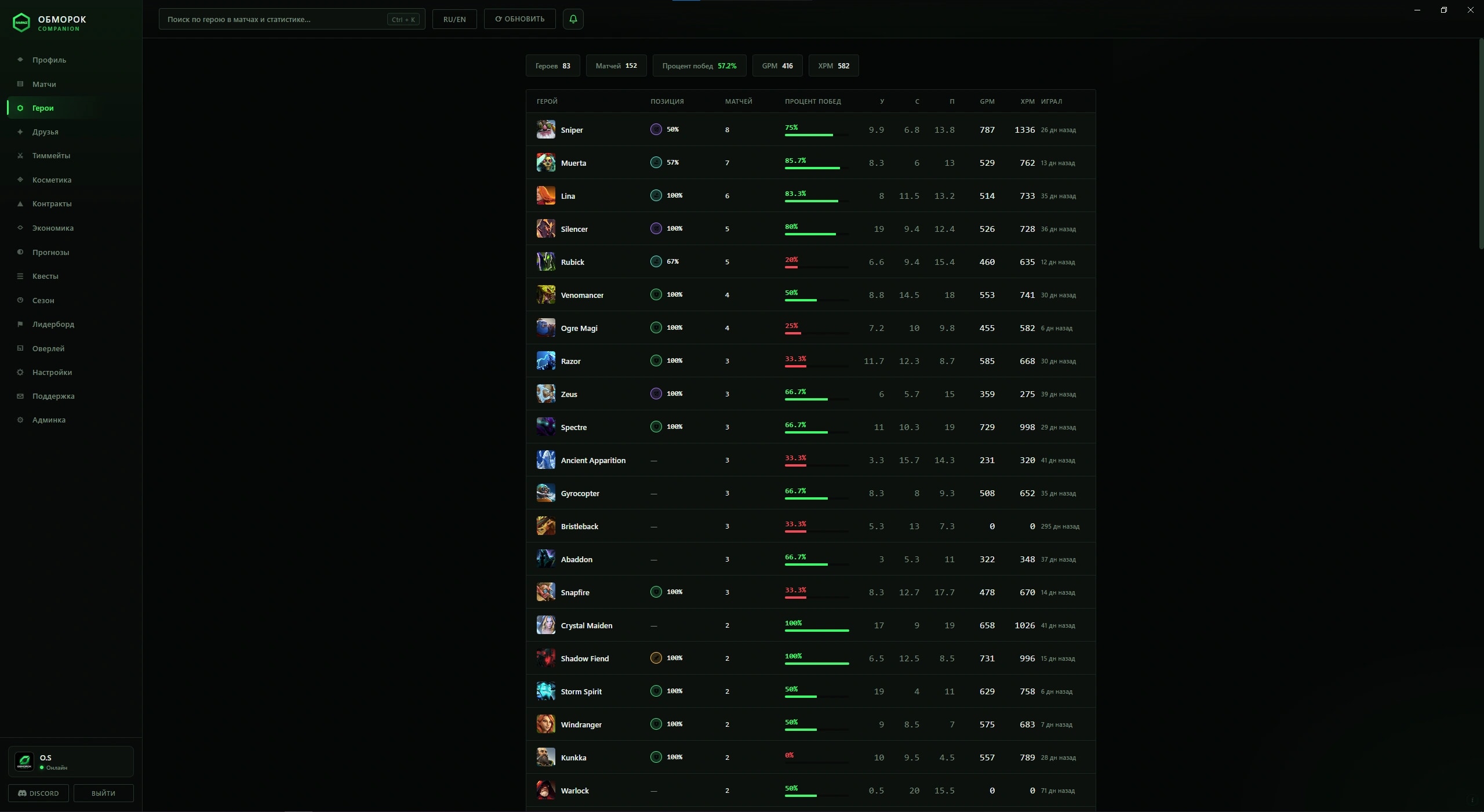Go to the Матчи page
The image size is (1484, 812).
(71, 84)
